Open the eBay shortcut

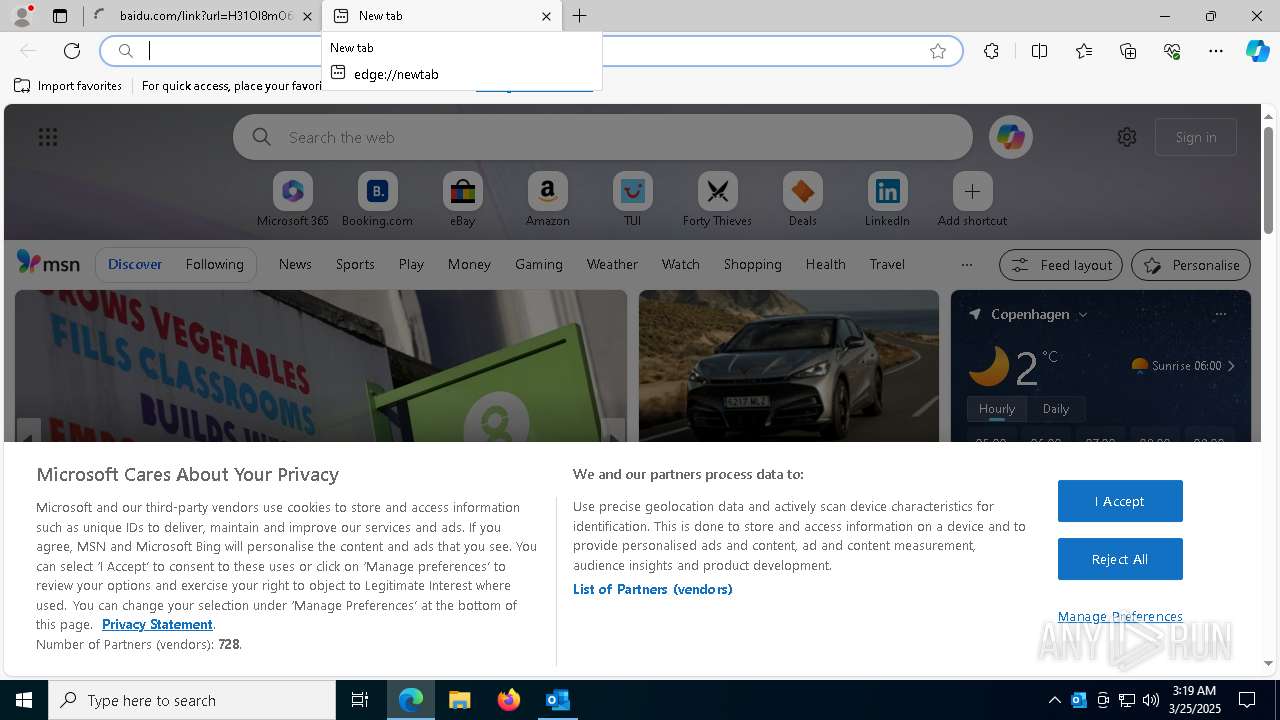click(462, 200)
